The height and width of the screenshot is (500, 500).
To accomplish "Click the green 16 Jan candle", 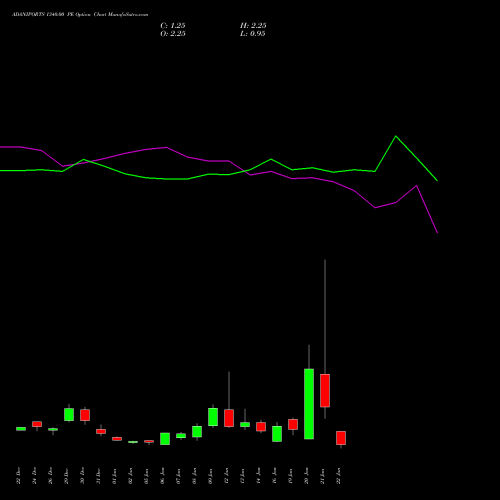I will (277, 434).
